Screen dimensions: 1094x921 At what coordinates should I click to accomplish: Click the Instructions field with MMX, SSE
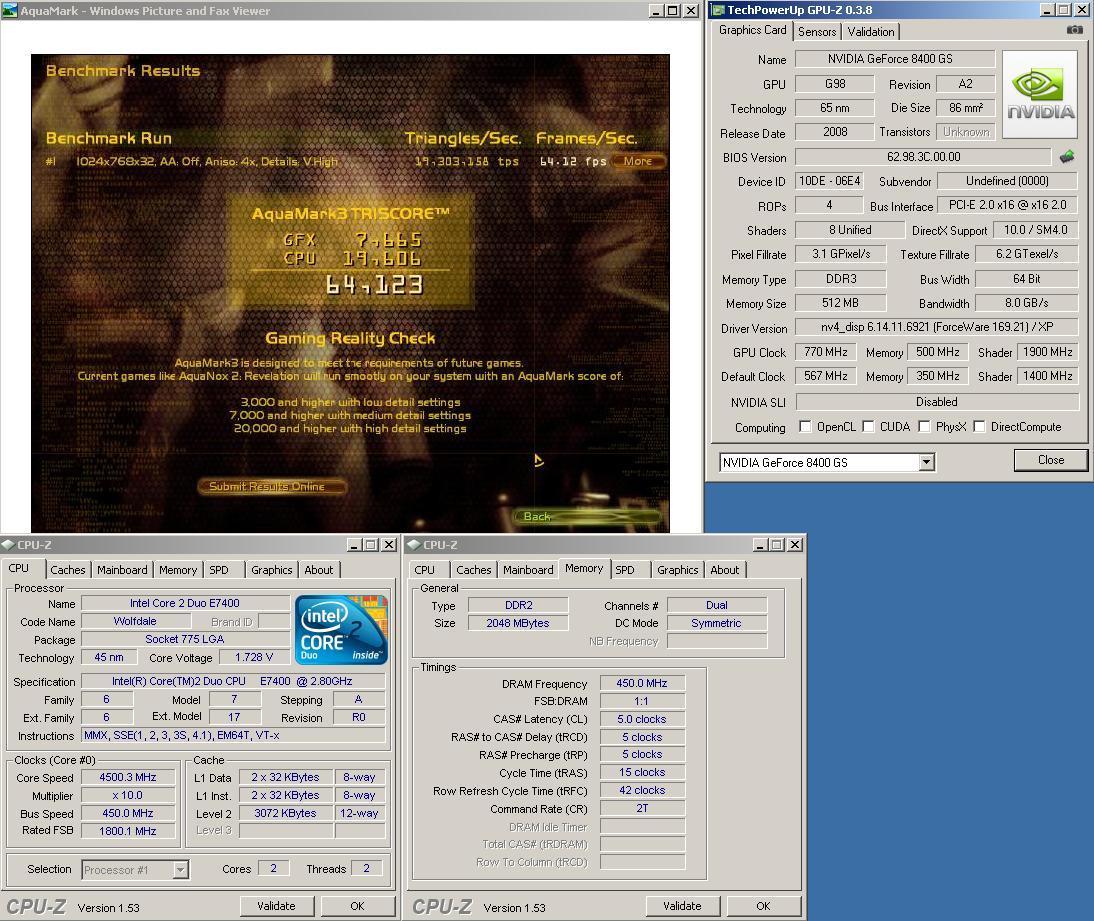coord(233,735)
